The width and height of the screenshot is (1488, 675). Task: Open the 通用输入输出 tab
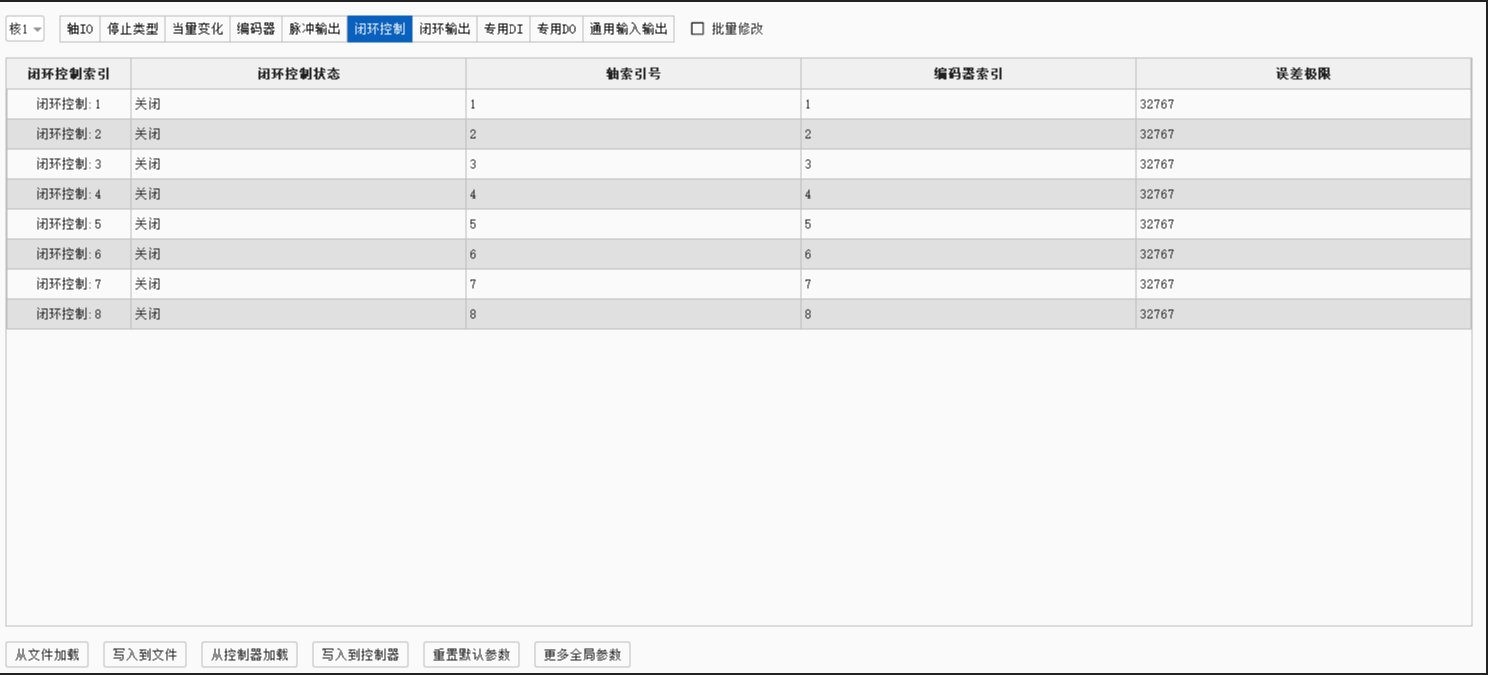[x=628, y=29]
